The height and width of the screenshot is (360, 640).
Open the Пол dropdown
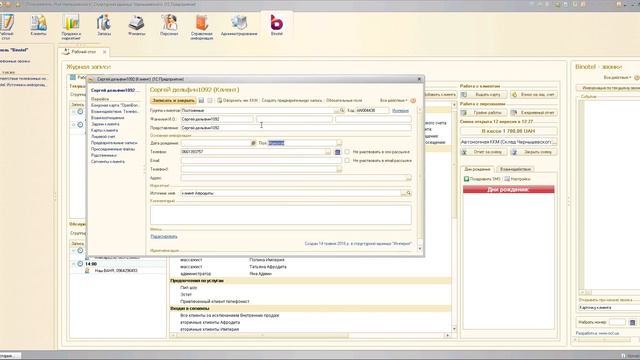pos(339,143)
